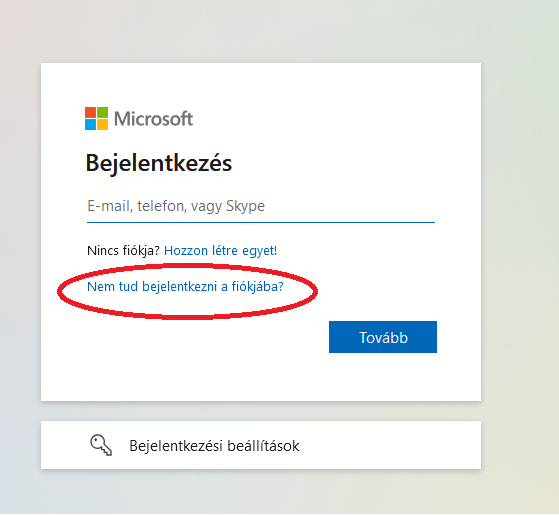This screenshot has height=515, width=559.
Task: Click the Nincs fiókja? label
Action: [x=123, y=251]
